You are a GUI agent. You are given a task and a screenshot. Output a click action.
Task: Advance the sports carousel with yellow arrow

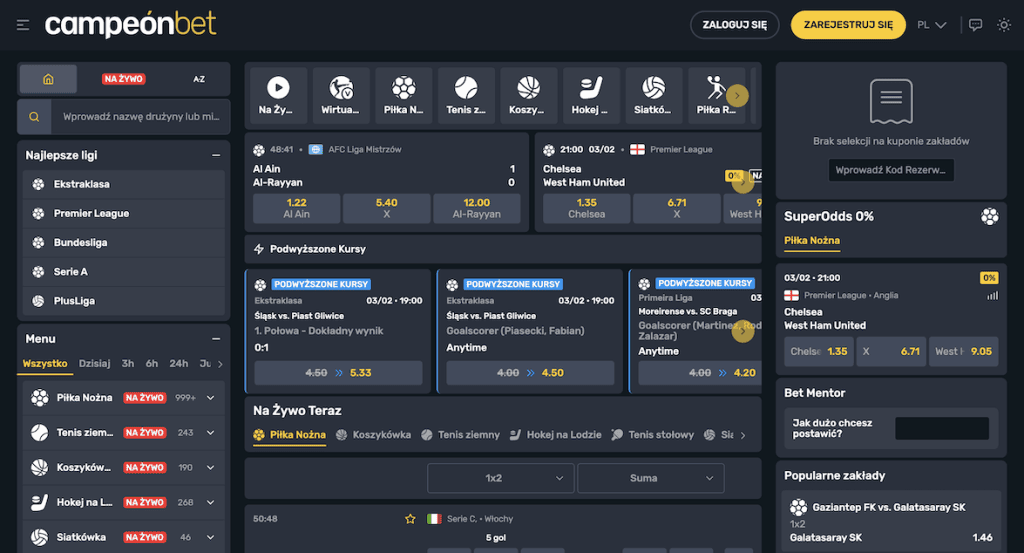737,96
